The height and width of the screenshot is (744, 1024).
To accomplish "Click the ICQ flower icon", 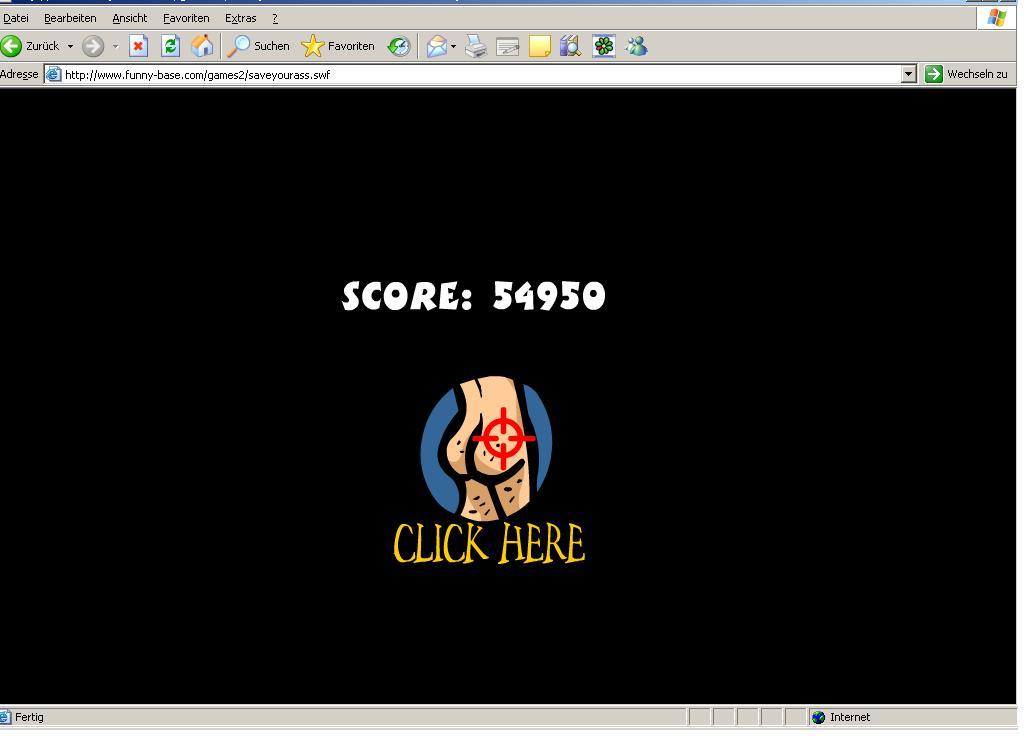I will coord(604,46).
